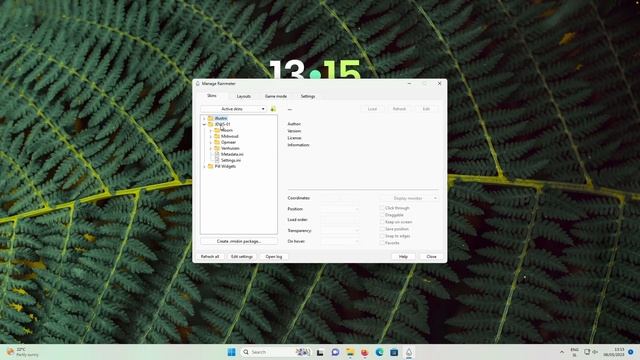Toggle the Click through checkbox
The image size is (640, 360).
click(x=382, y=208)
